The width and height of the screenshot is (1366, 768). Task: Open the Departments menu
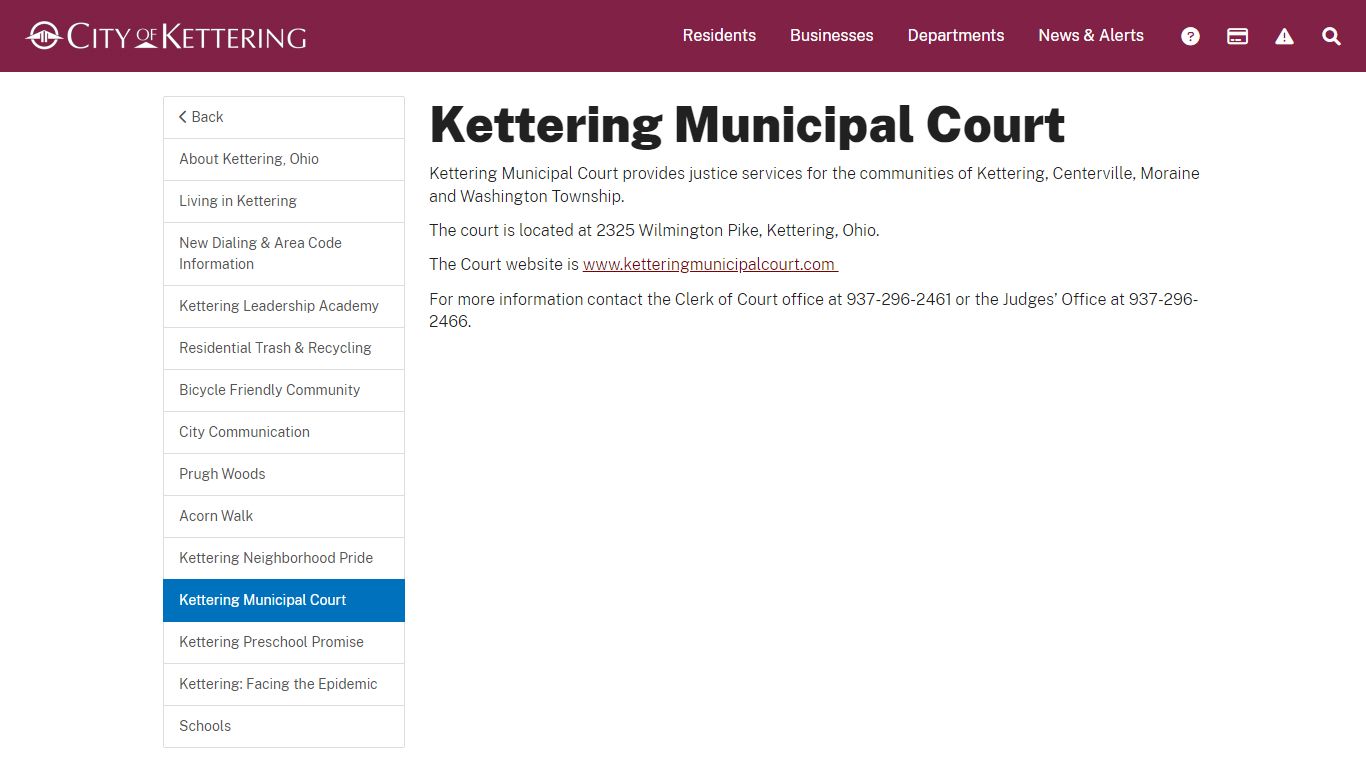(955, 36)
